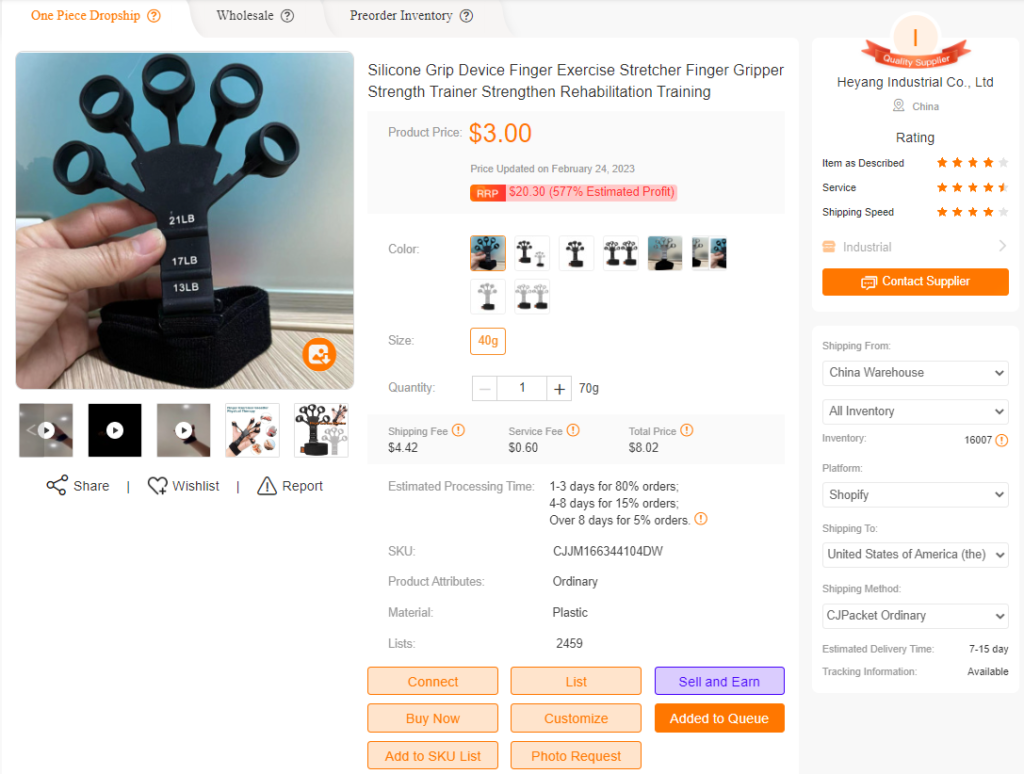Image resolution: width=1024 pixels, height=774 pixels.
Task: Expand the Shopify platform dropdown
Action: 915,494
